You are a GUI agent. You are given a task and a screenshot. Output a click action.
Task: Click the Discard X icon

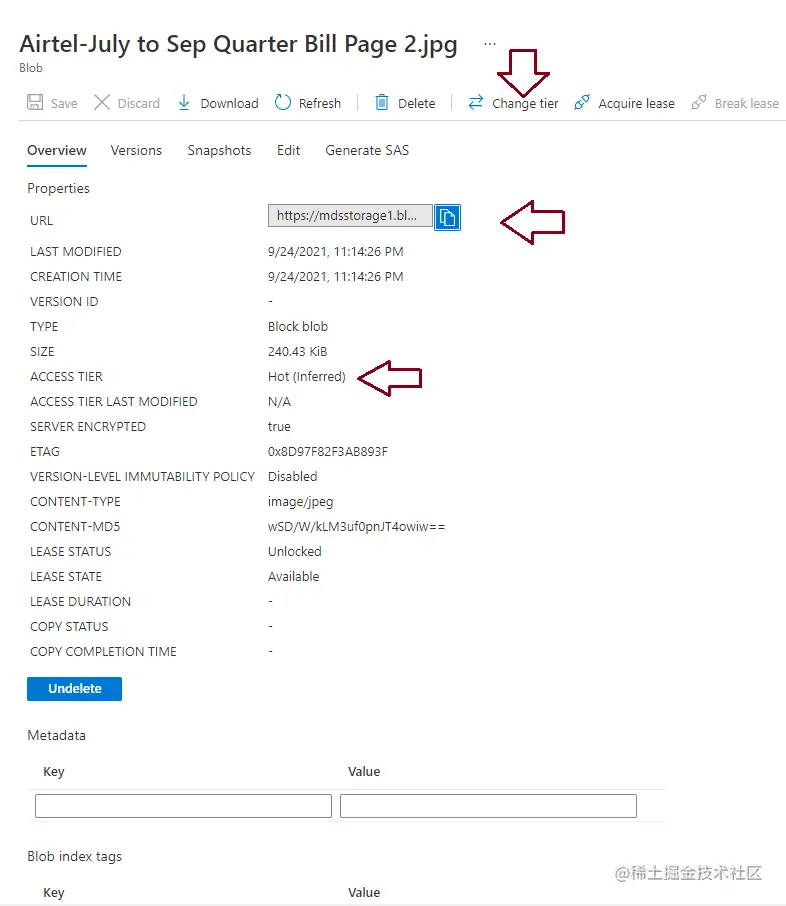pos(102,103)
